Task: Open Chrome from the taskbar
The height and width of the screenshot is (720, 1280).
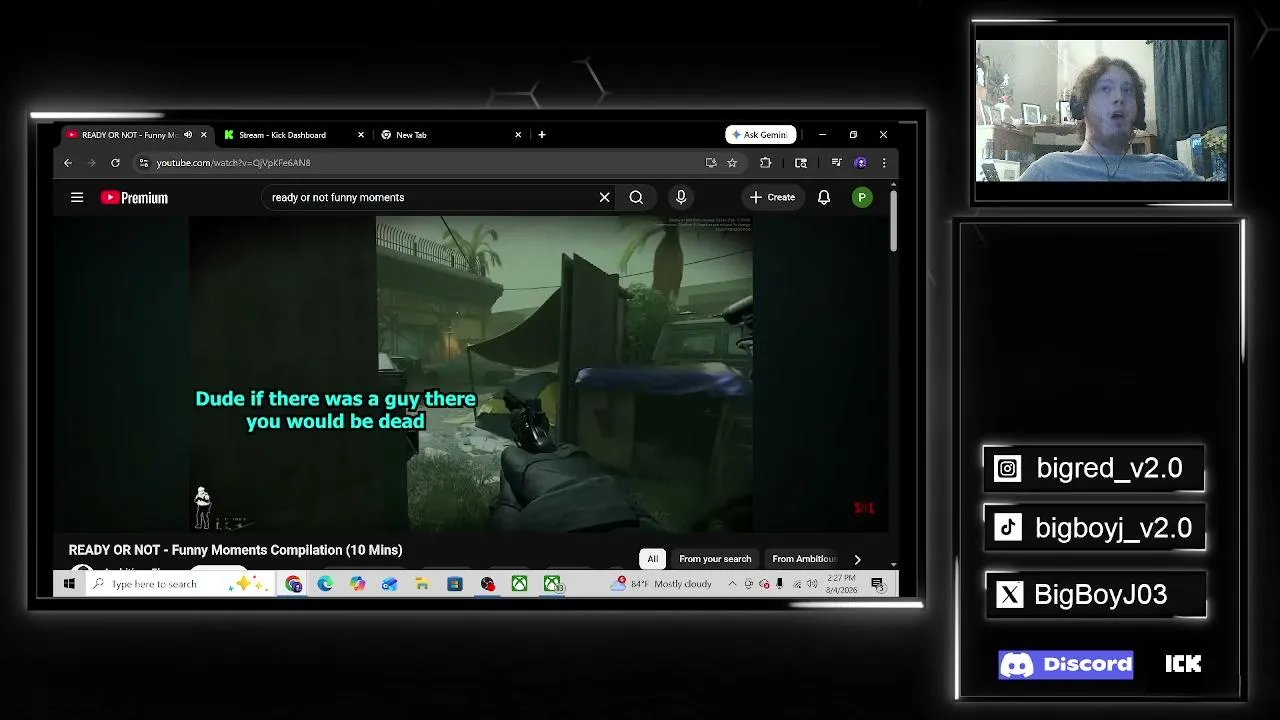Action: pos(293,584)
